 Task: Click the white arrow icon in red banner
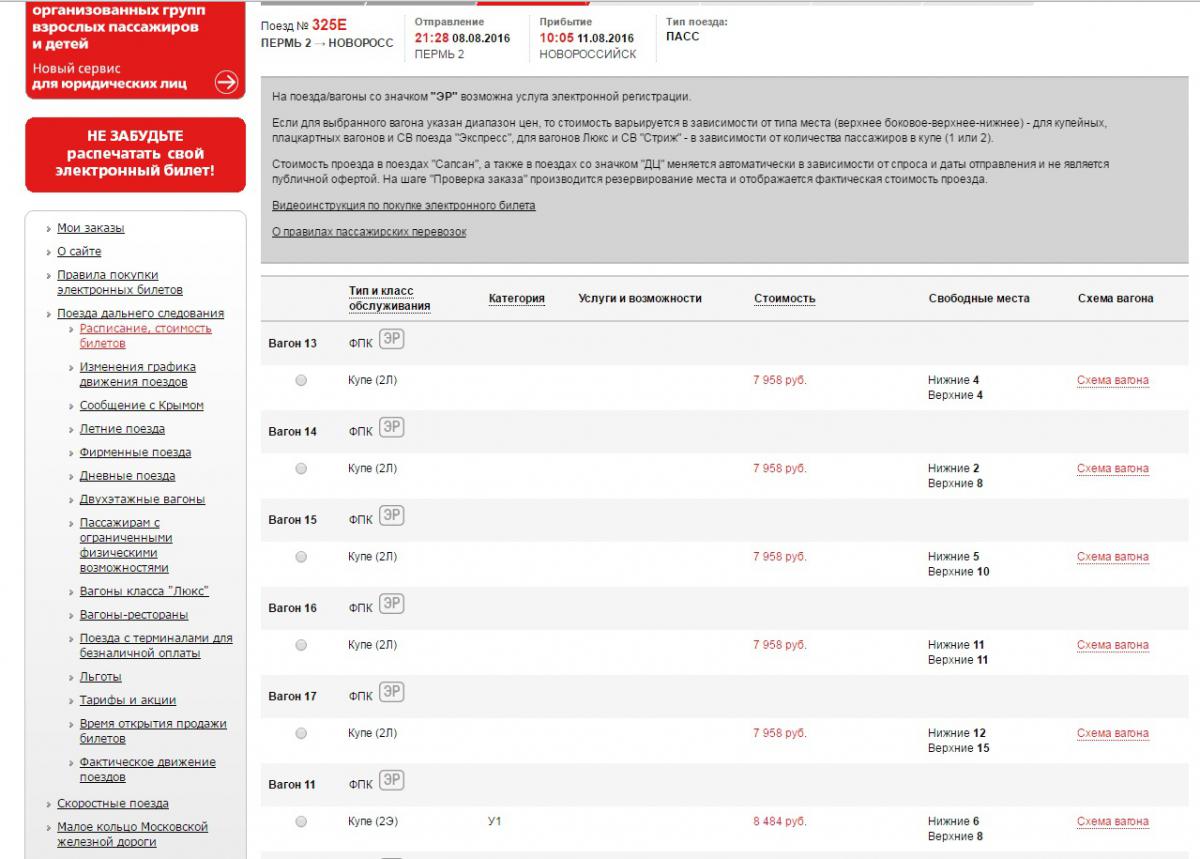point(227,83)
